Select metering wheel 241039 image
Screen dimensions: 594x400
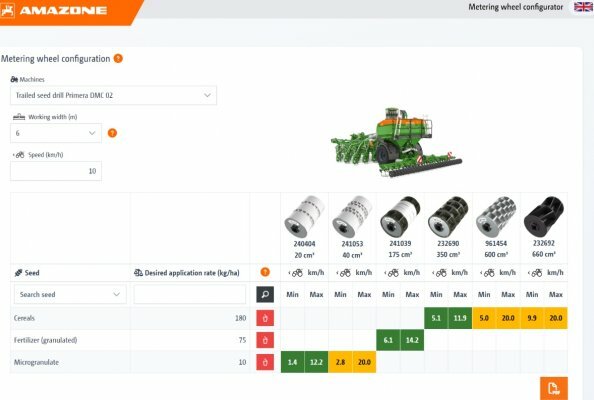click(400, 217)
